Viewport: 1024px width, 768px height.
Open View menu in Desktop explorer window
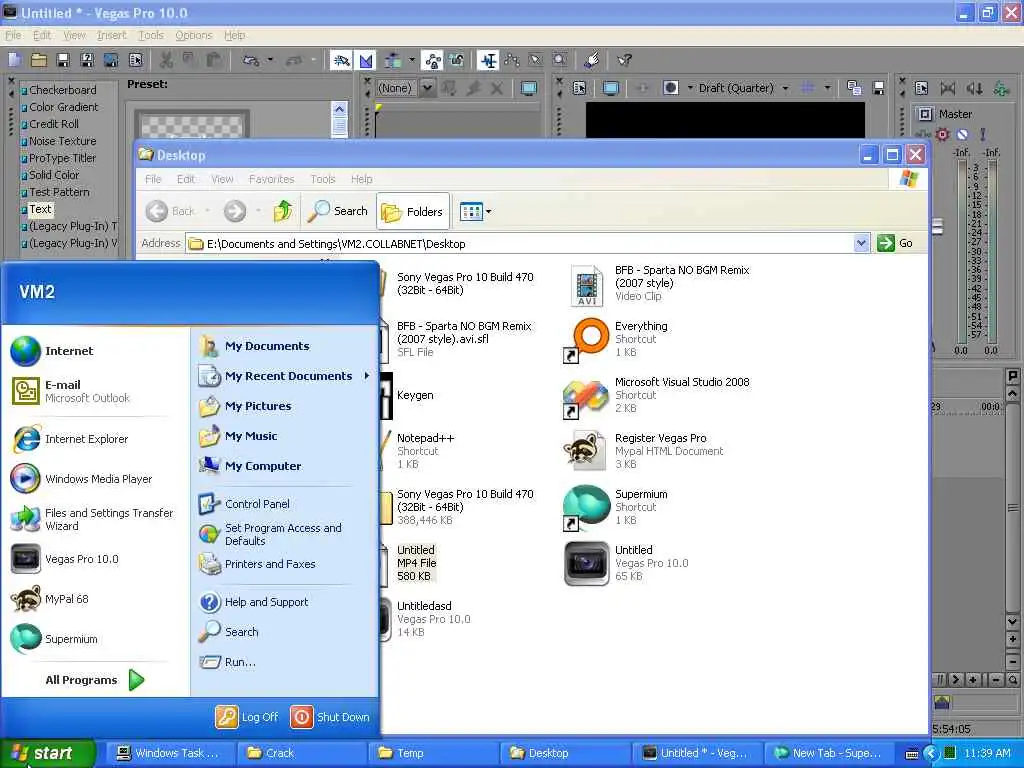coord(222,179)
